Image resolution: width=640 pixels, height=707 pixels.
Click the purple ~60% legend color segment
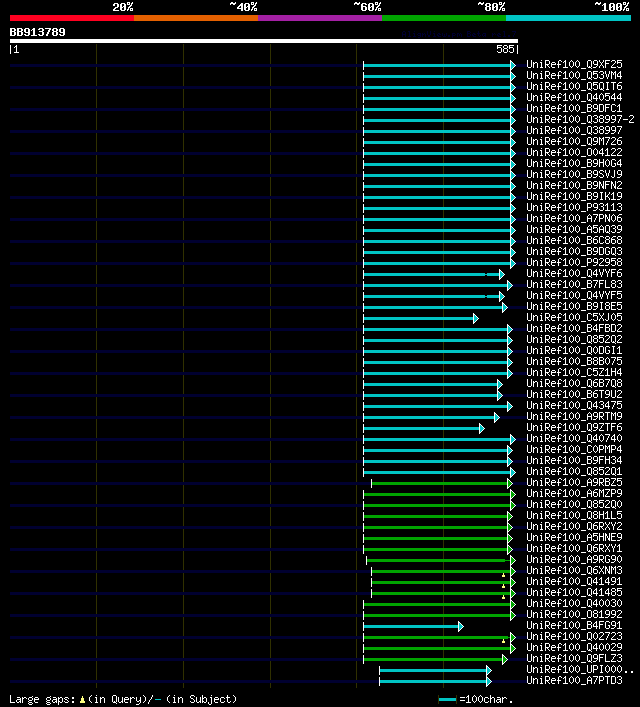tap(320, 18)
